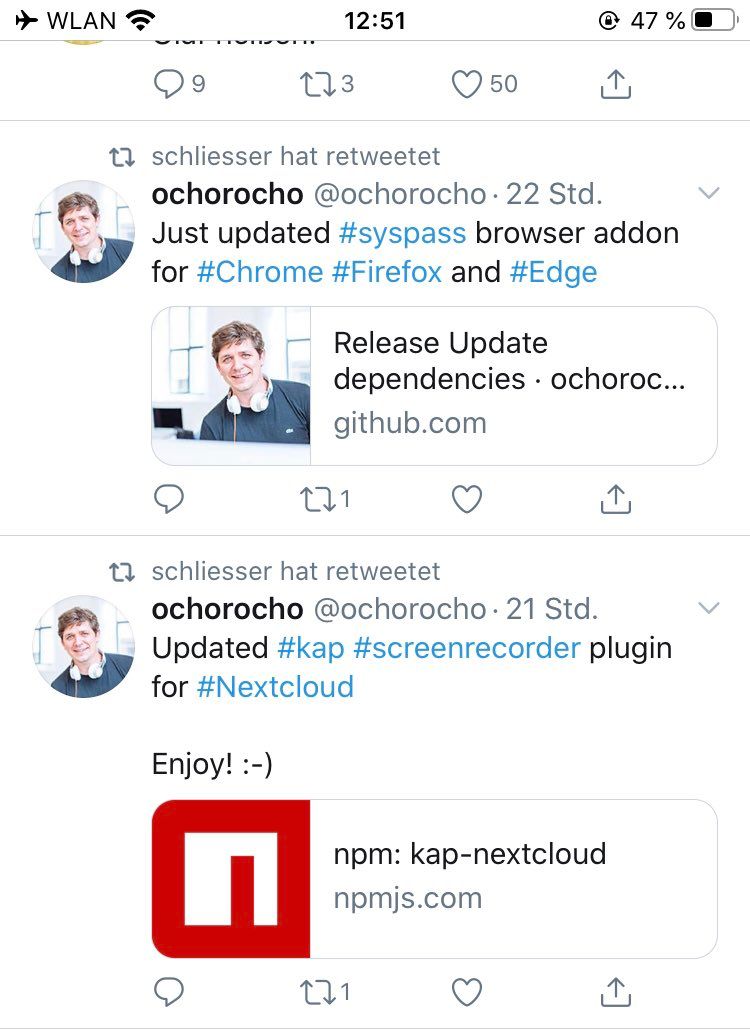This screenshot has width=750, height=1036.
Task: Share the kap-nextcloud plugin tweet
Action: (615, 991)
